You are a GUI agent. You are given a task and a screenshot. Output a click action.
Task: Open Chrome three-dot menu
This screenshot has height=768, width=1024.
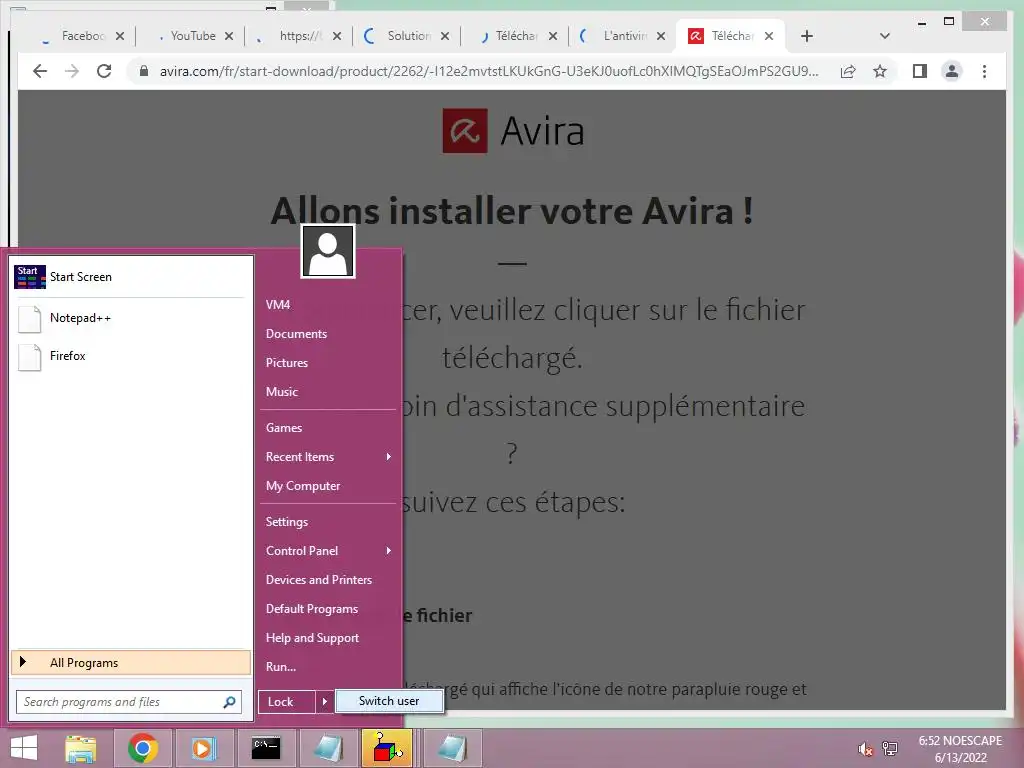(984, 71)
